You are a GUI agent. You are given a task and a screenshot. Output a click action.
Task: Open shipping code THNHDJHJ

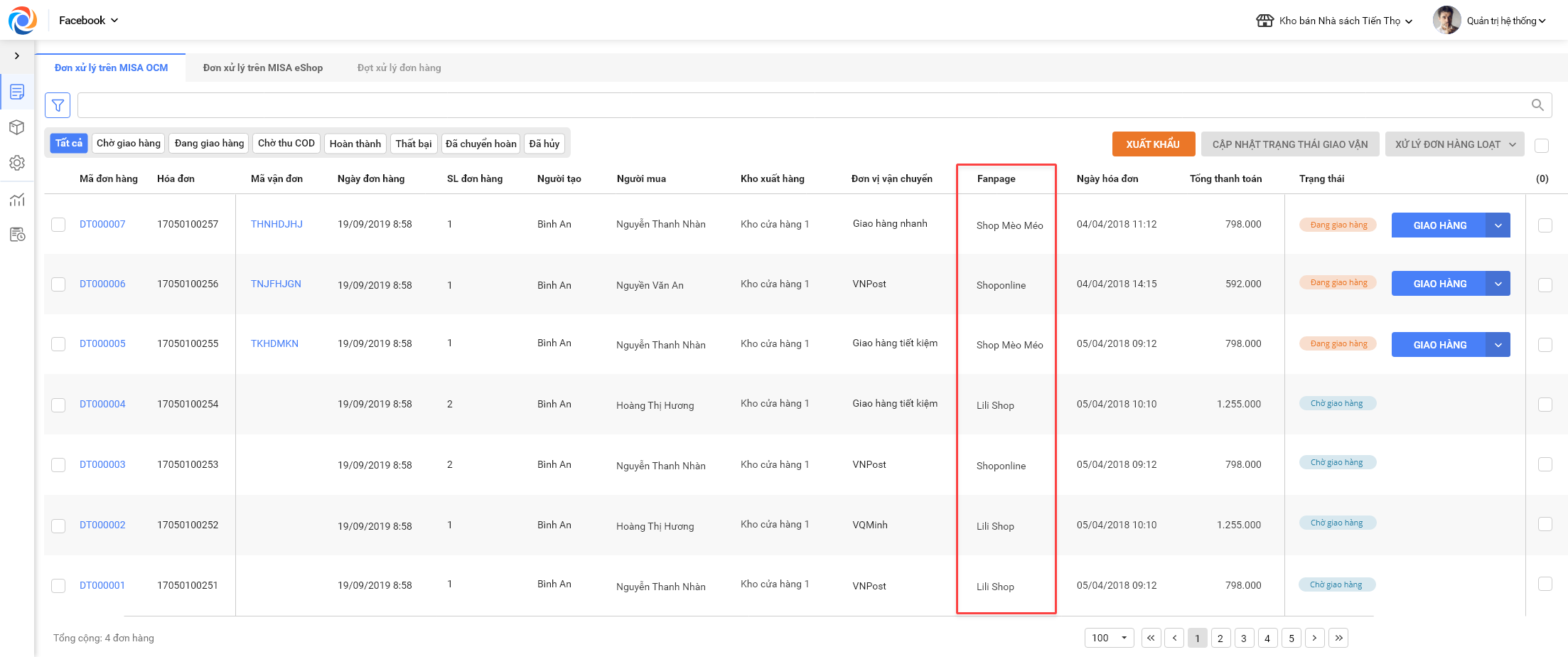pos(276,224)
